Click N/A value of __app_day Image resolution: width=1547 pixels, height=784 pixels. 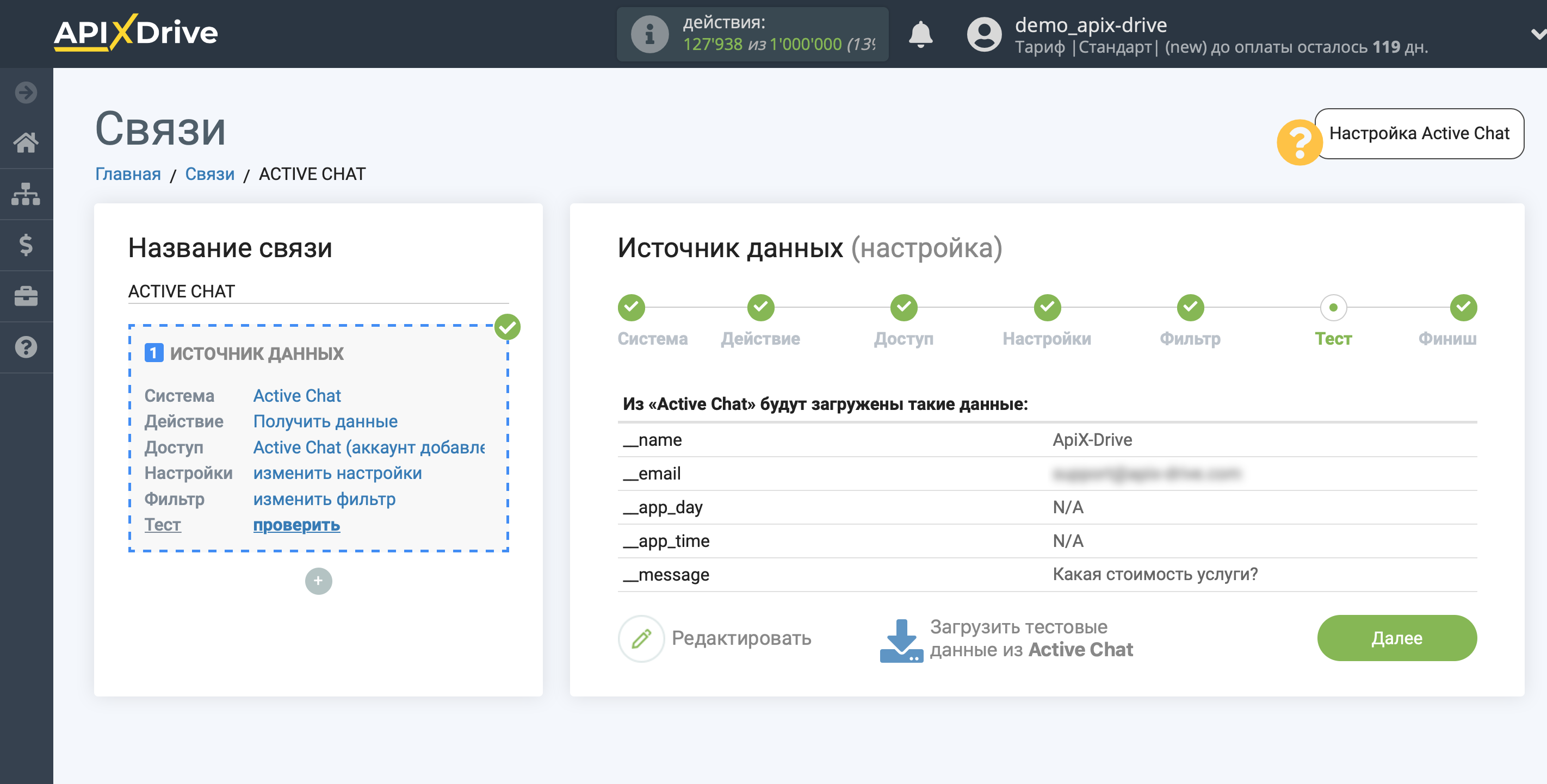[x=1068, y=507]
